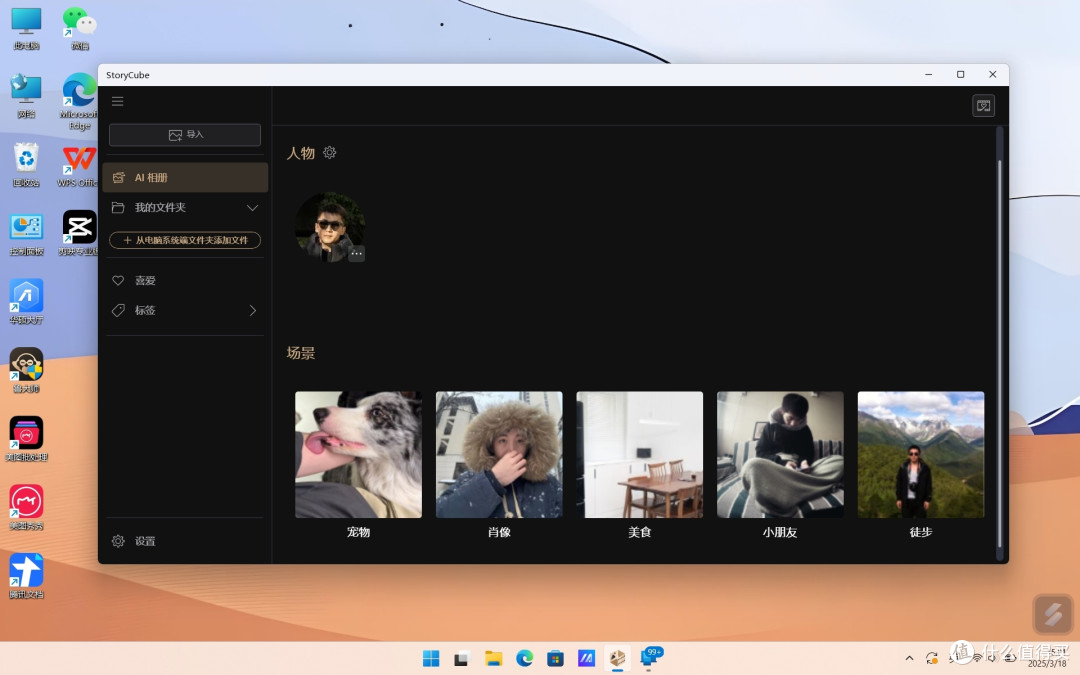Click the album icon beside AI 相册

pos(118,178)
